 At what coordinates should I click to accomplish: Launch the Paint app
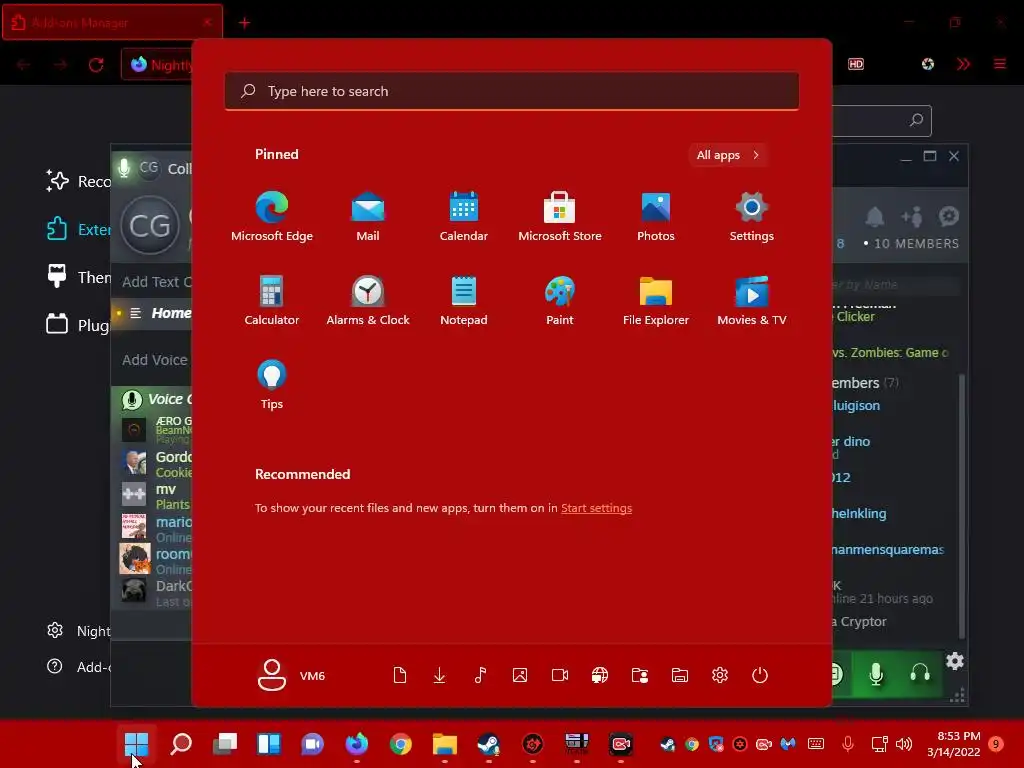(560, 301)
